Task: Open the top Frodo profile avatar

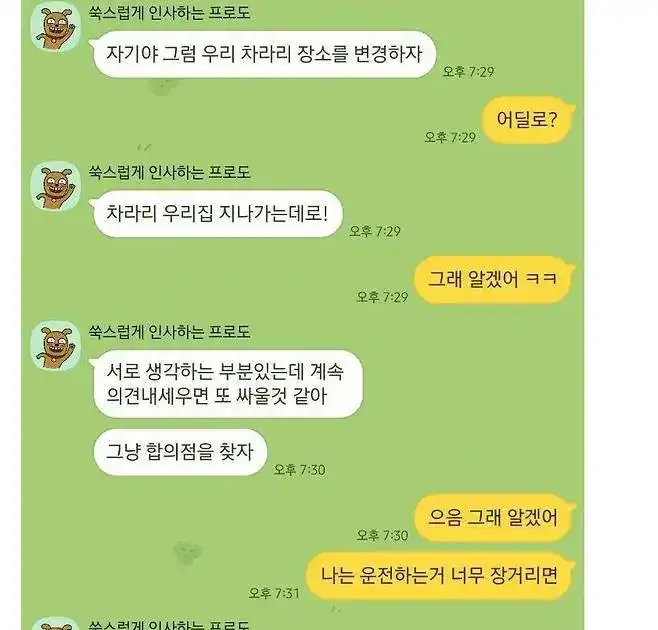Action: coord(55,26)
